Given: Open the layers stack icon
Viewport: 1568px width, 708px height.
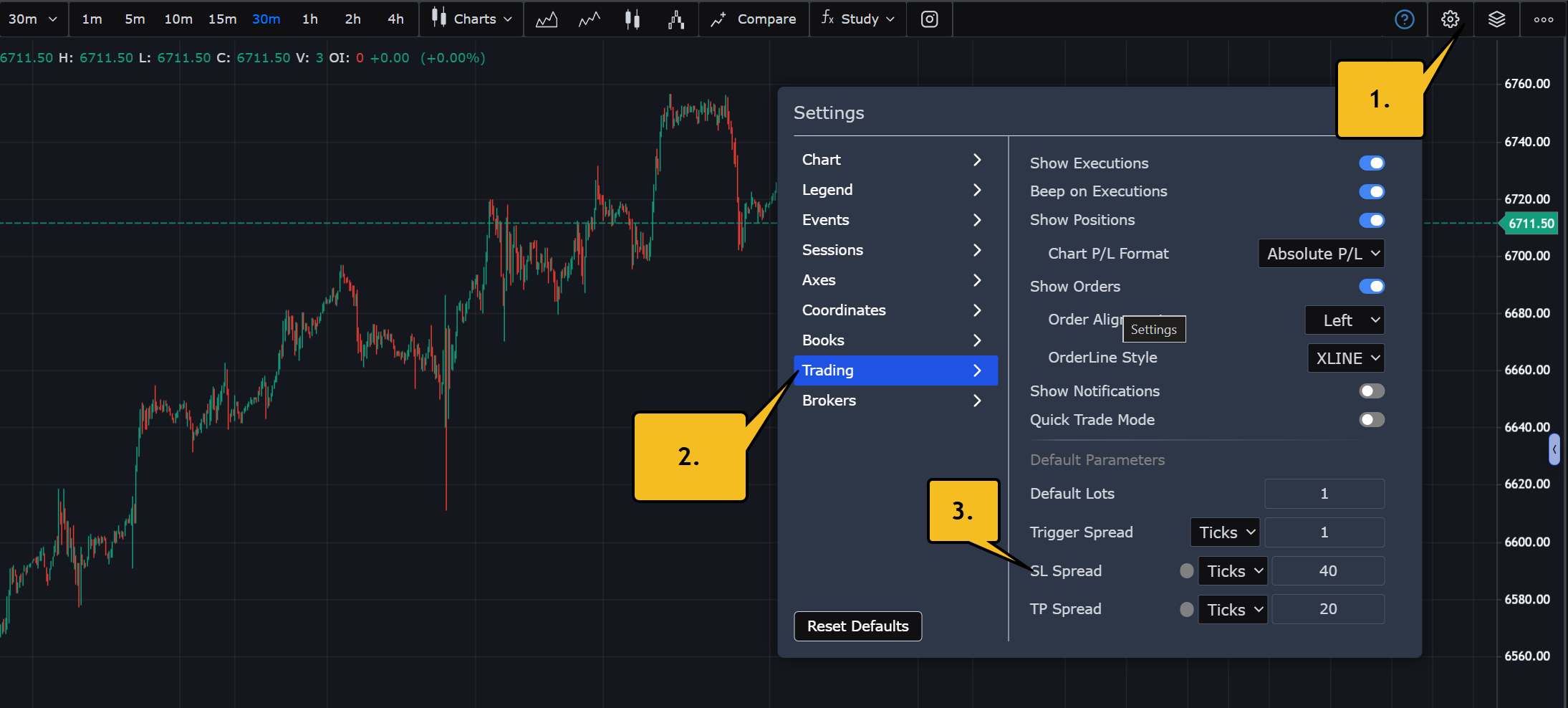Looking at the screenshot, I should [x=1496, y=19].
